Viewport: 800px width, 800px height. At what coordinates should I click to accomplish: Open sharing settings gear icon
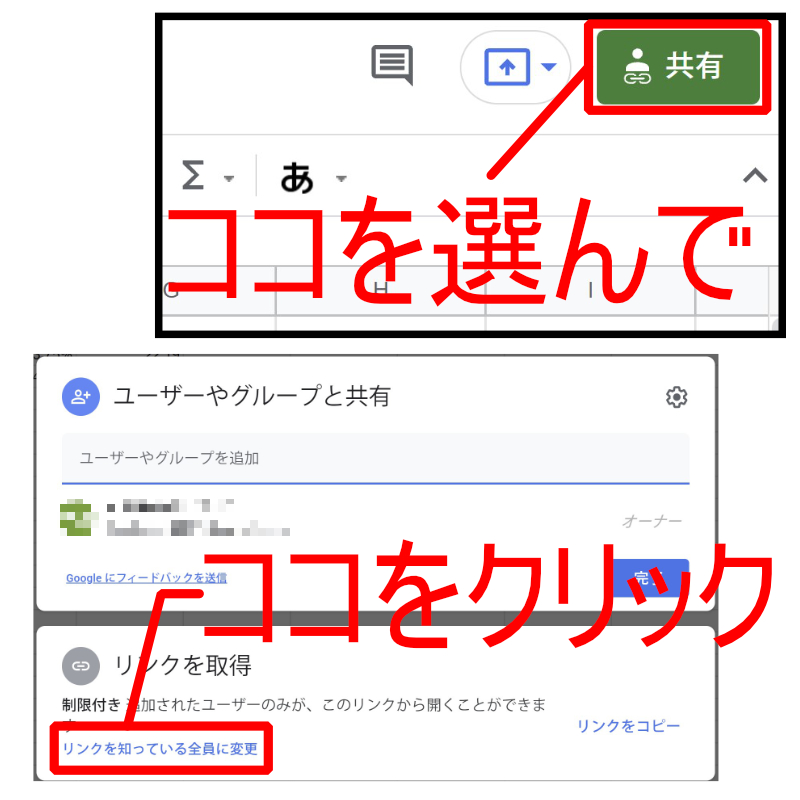(x=677, y=397)
